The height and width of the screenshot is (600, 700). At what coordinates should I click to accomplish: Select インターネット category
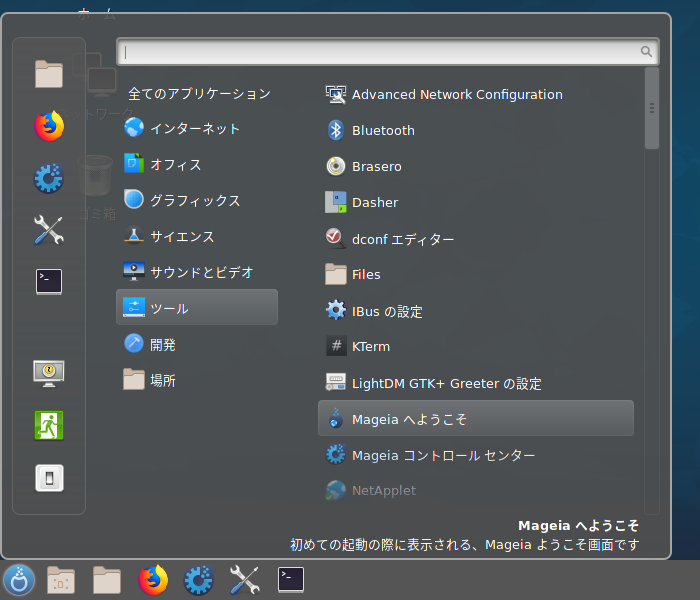197,129
